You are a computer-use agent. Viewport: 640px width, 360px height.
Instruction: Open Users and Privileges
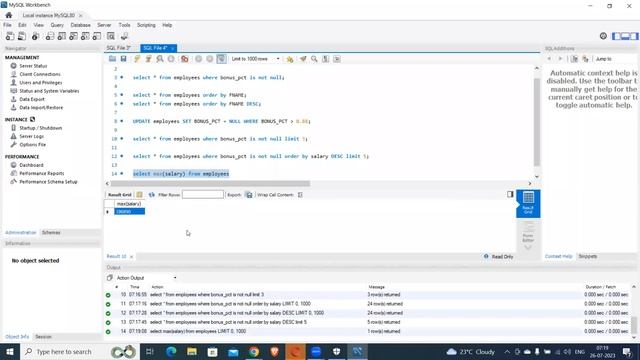click(41, 82)
